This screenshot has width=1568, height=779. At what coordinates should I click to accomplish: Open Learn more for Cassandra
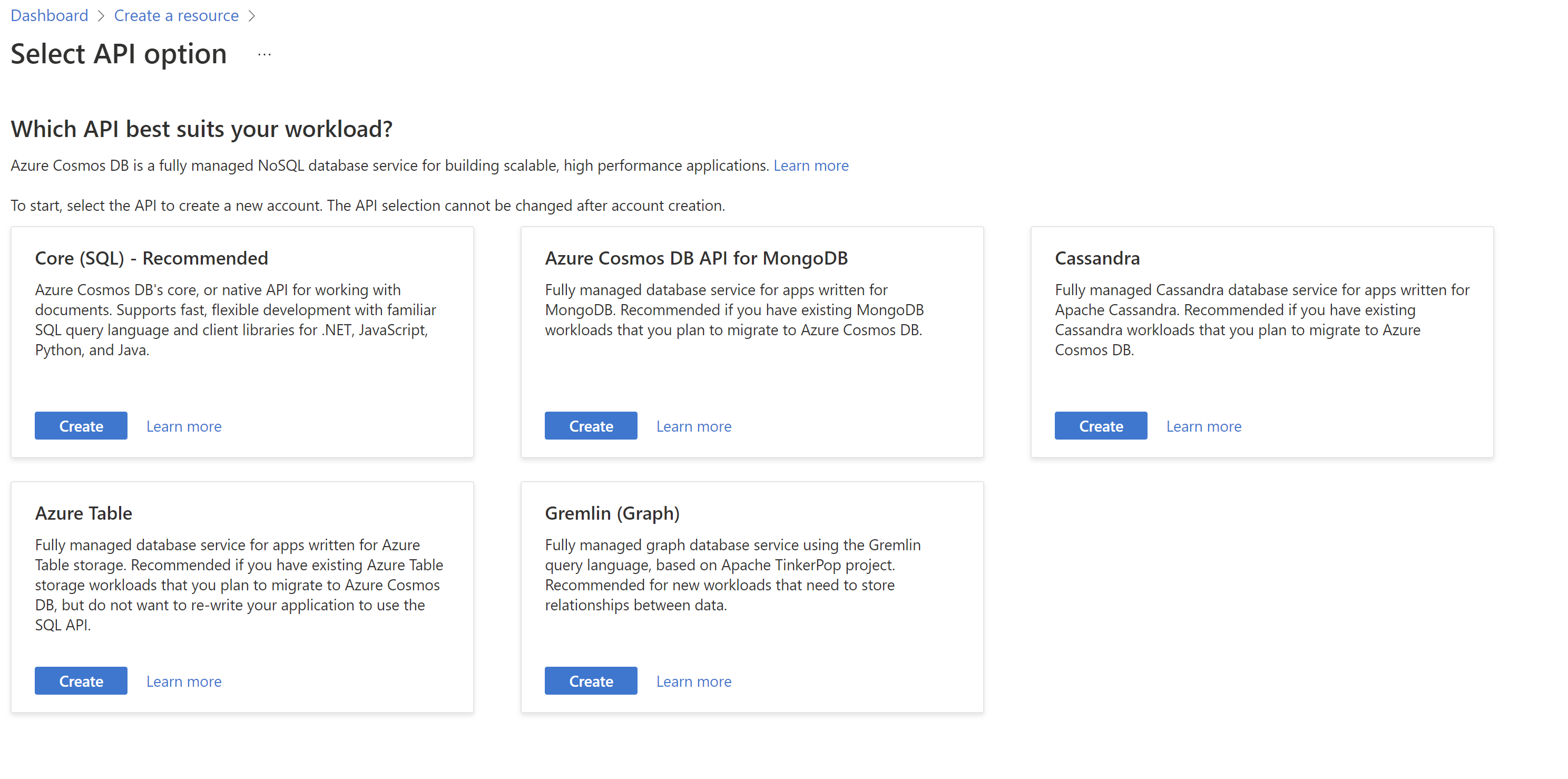[x=1204, y=426]
